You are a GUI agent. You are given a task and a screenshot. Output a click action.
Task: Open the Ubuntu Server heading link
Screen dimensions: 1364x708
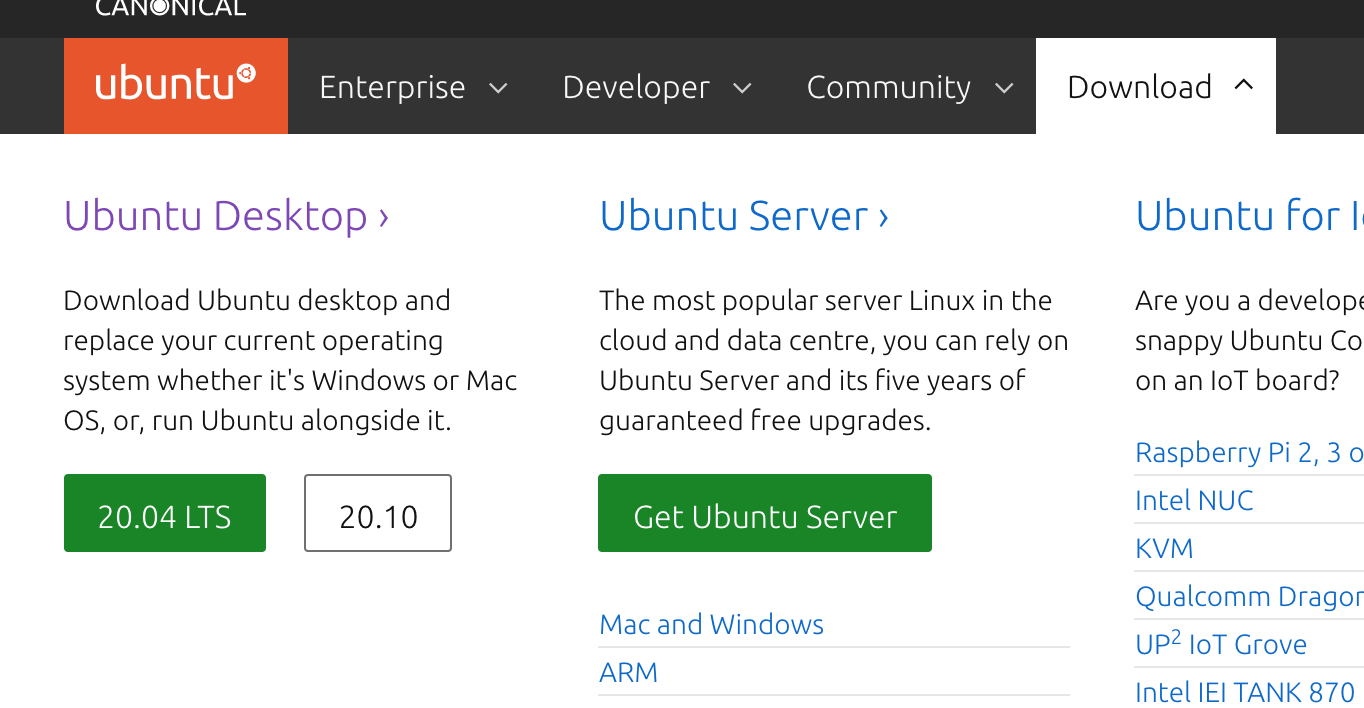coord(744,216)
